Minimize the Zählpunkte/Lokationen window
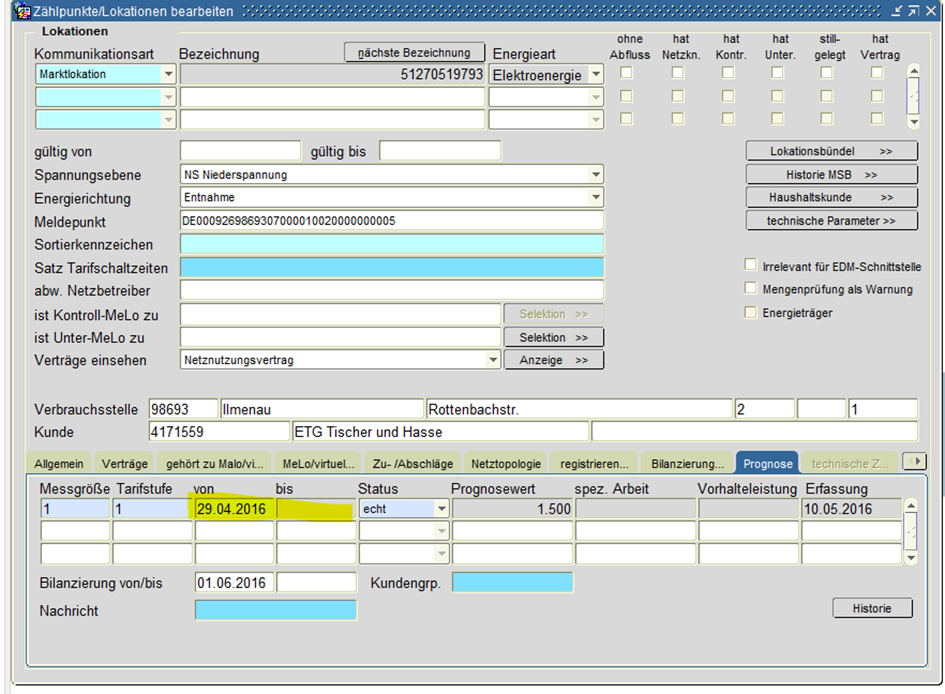Screen dimensions: 945x694 [896, 11]
